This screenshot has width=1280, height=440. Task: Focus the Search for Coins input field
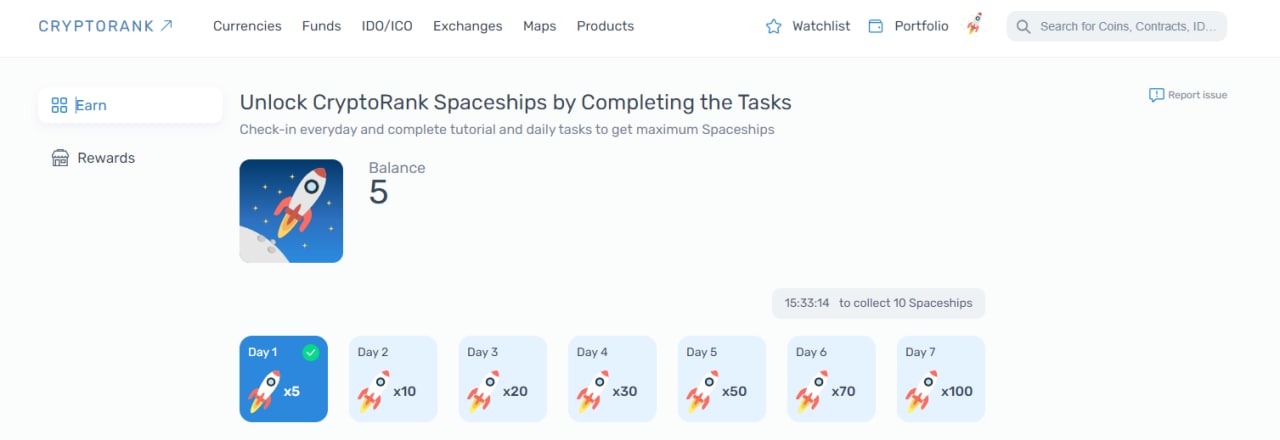click(x=1116, y=26)
